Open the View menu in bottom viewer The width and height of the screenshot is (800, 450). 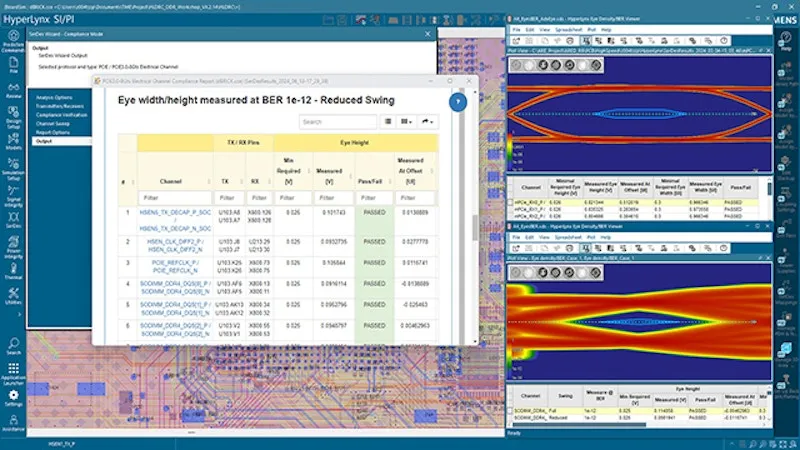coord(544,237)
